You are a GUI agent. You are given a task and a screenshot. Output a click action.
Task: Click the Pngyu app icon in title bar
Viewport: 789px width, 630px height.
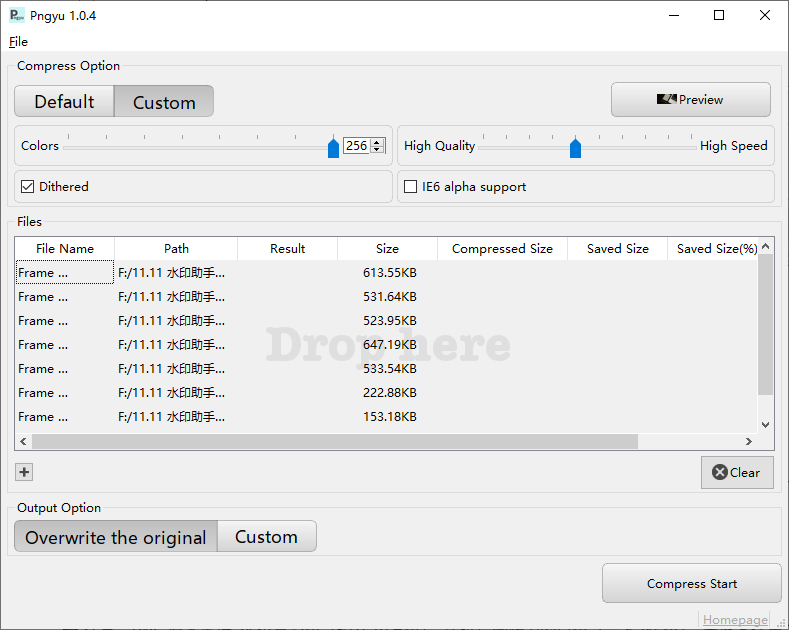17,15
